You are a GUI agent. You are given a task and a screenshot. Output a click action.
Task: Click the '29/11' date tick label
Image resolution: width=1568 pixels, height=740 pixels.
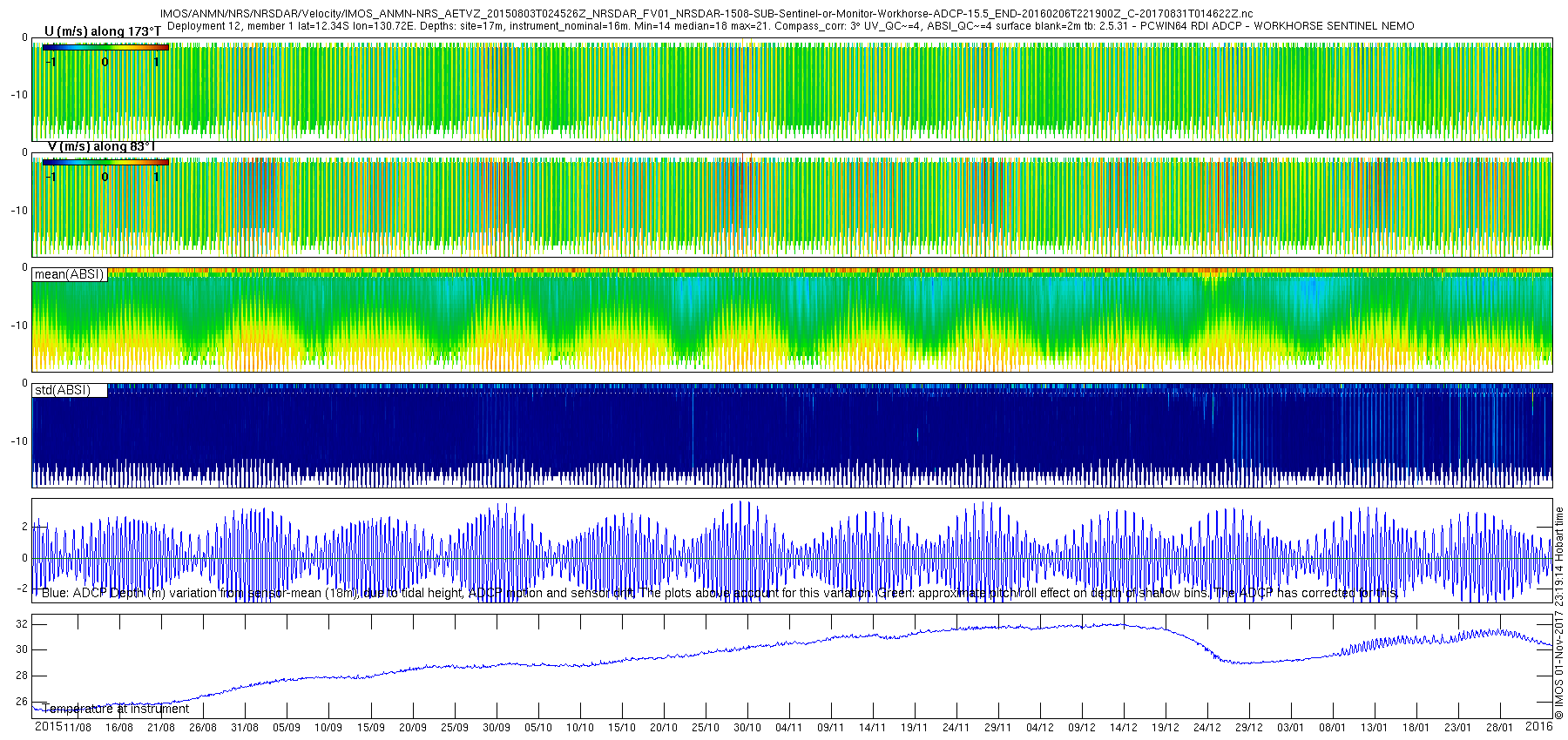997,728
